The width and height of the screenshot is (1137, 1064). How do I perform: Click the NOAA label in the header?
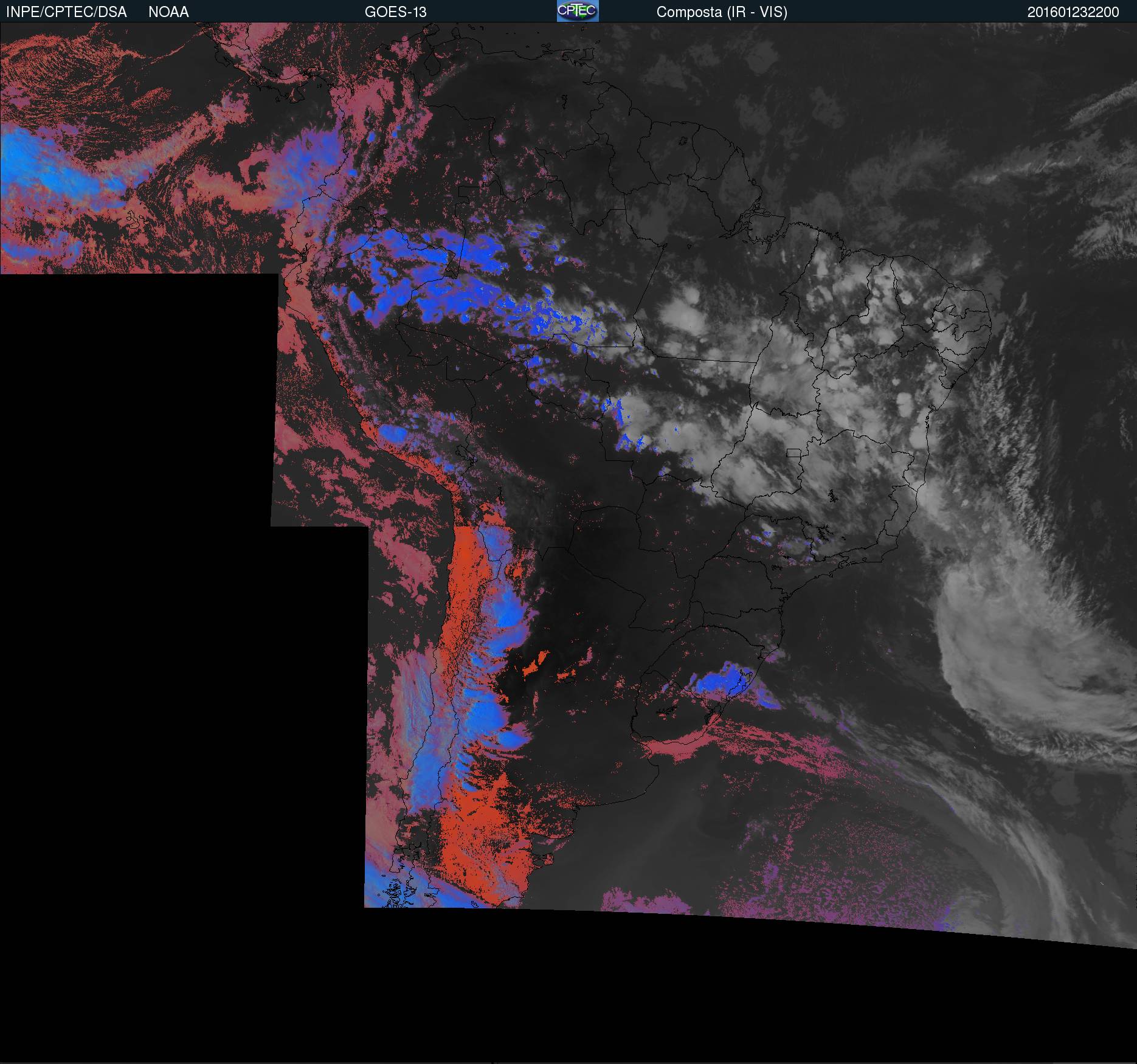pyautogui.click(x=168, y=12)
